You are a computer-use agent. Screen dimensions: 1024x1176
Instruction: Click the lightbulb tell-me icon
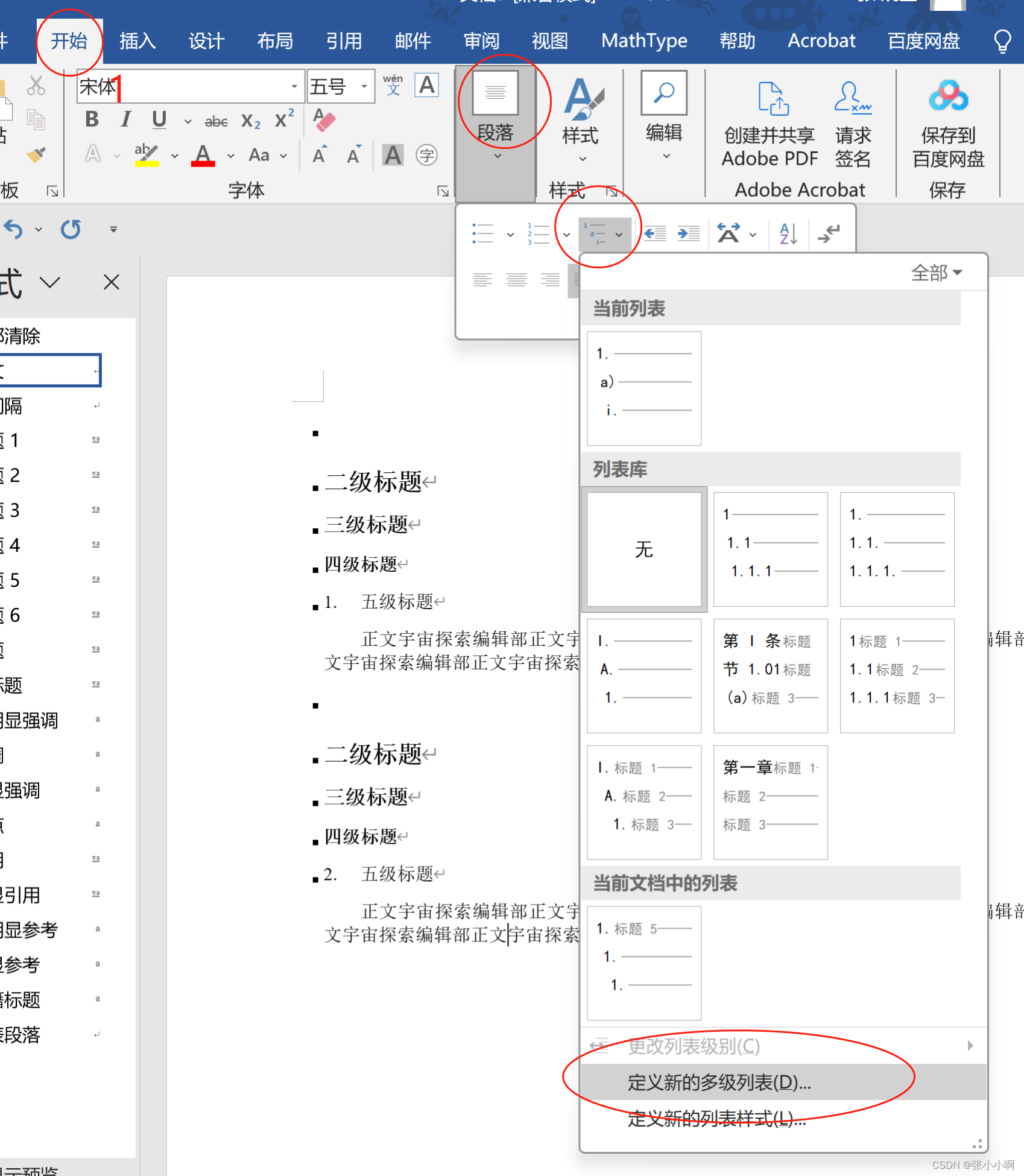click(x=1002, y=41)
